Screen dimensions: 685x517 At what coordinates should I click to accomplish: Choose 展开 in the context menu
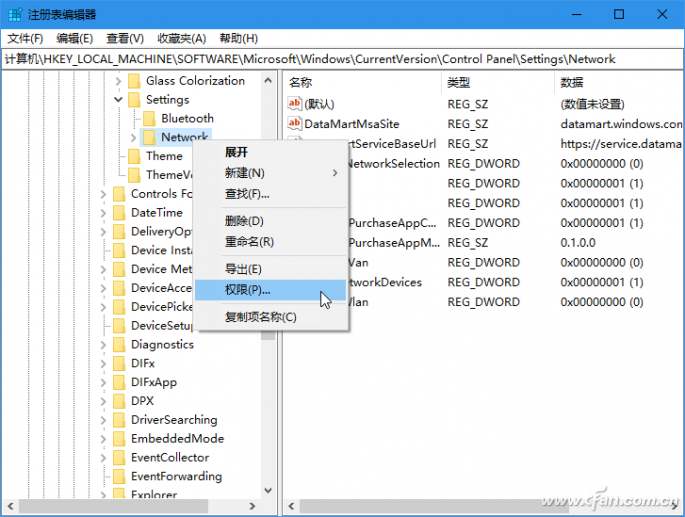271,152
